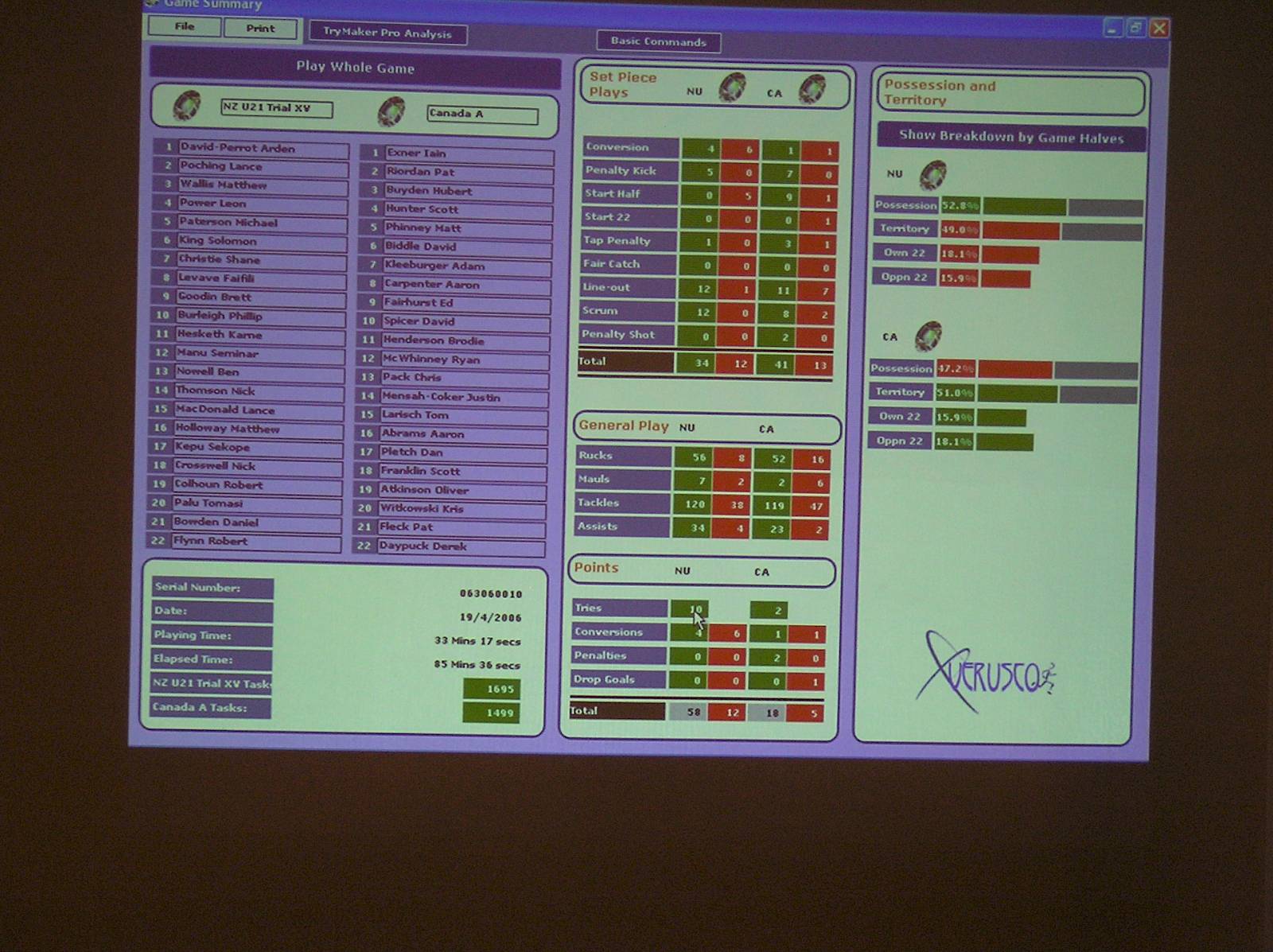Click the NZ U21 Trial XV tasks value 1695
The height and width of the screenshot is (952, 1273).
click(x=491, y=689)
